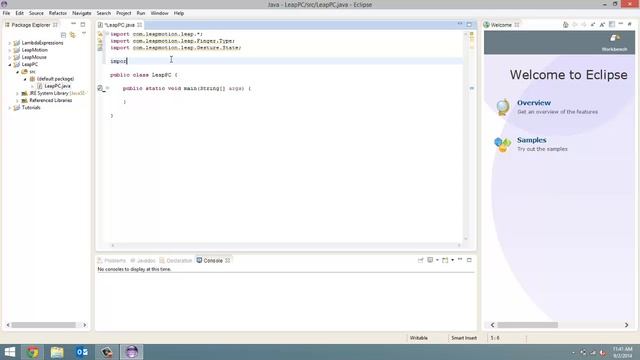Viewport: 640px width, 360px height.
Task: Switch to the Declaration tab
Action: click(x=176, y=260)
